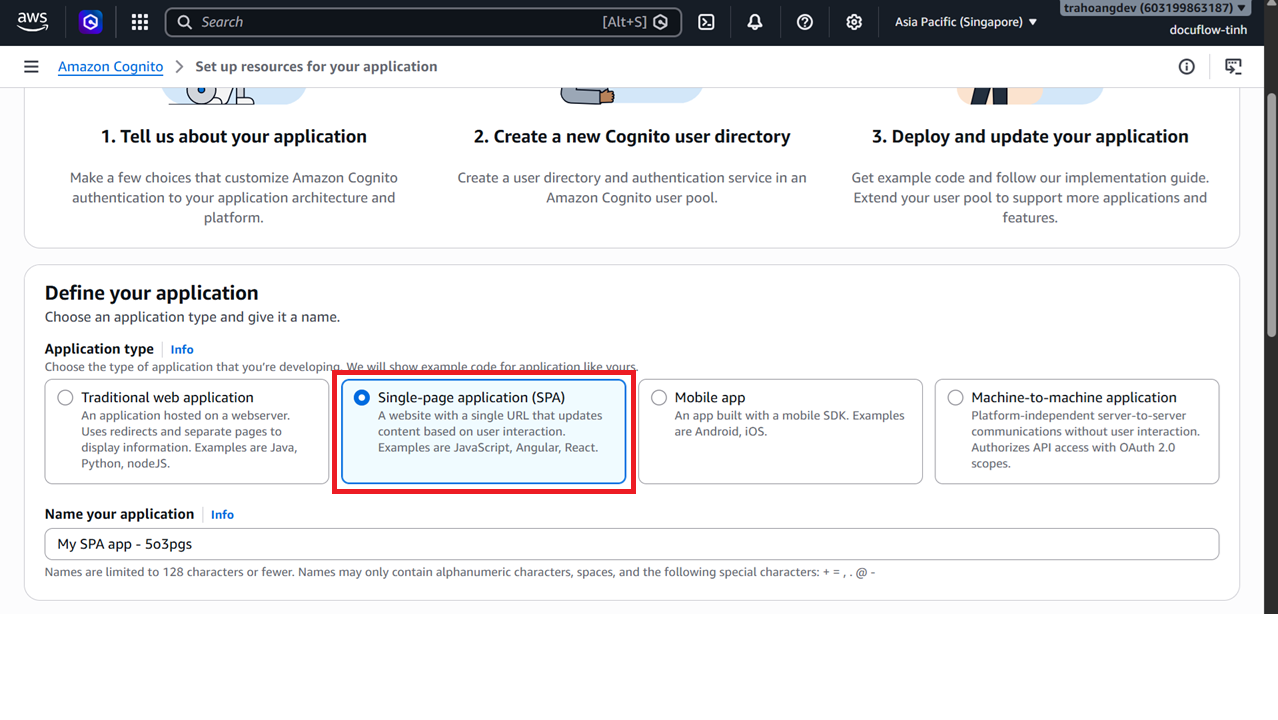The height and width of the screenshot is (720, 1278).
Task: Click the Amazon Cognito breadcrumb link
Action: click(110, 67)
